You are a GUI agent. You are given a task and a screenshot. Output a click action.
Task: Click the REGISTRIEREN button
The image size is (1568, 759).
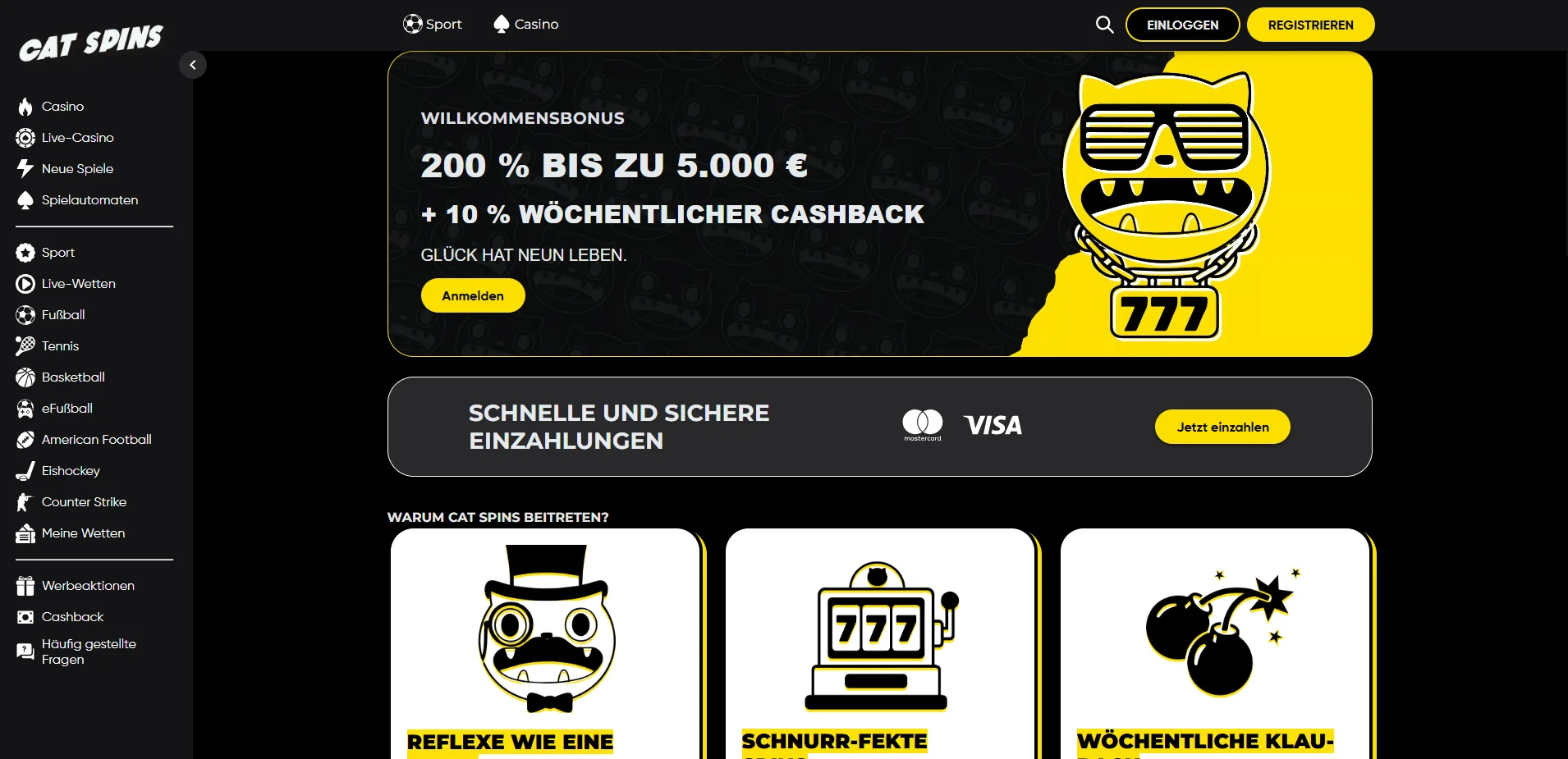coord(1310,25)
